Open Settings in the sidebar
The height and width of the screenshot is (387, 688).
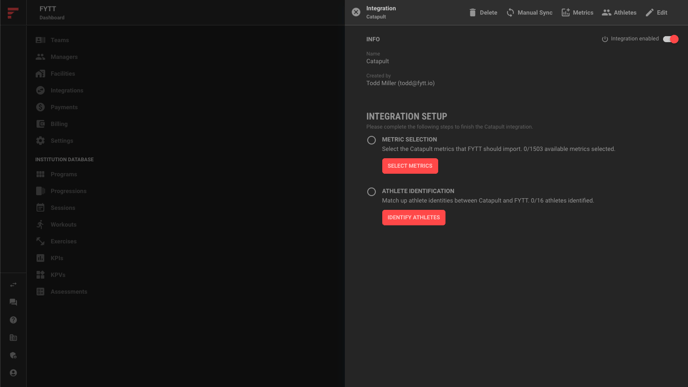pyautogui.click(x=62, y=141)
